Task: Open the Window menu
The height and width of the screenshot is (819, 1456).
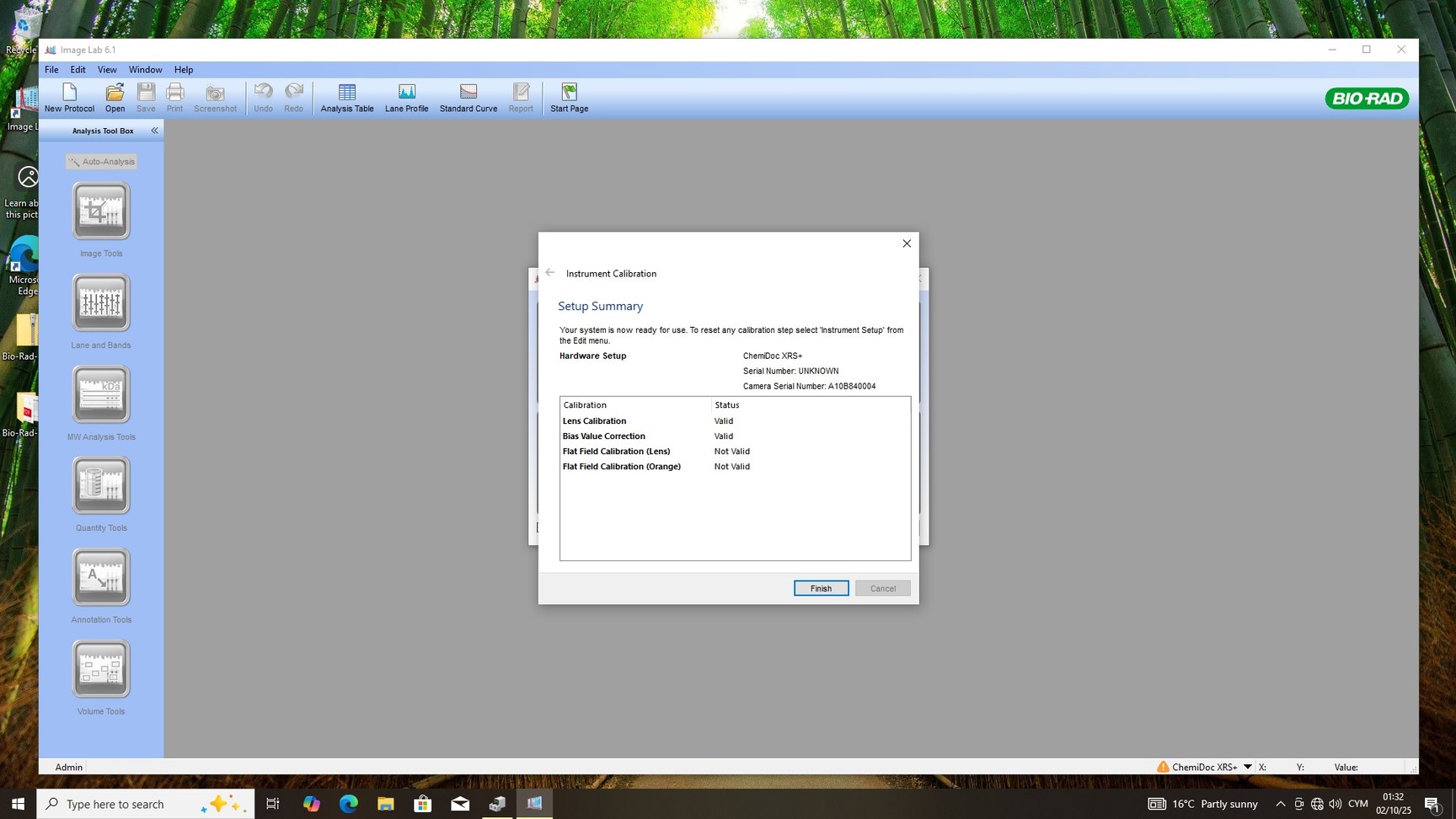Action: [x=145, y=70]
